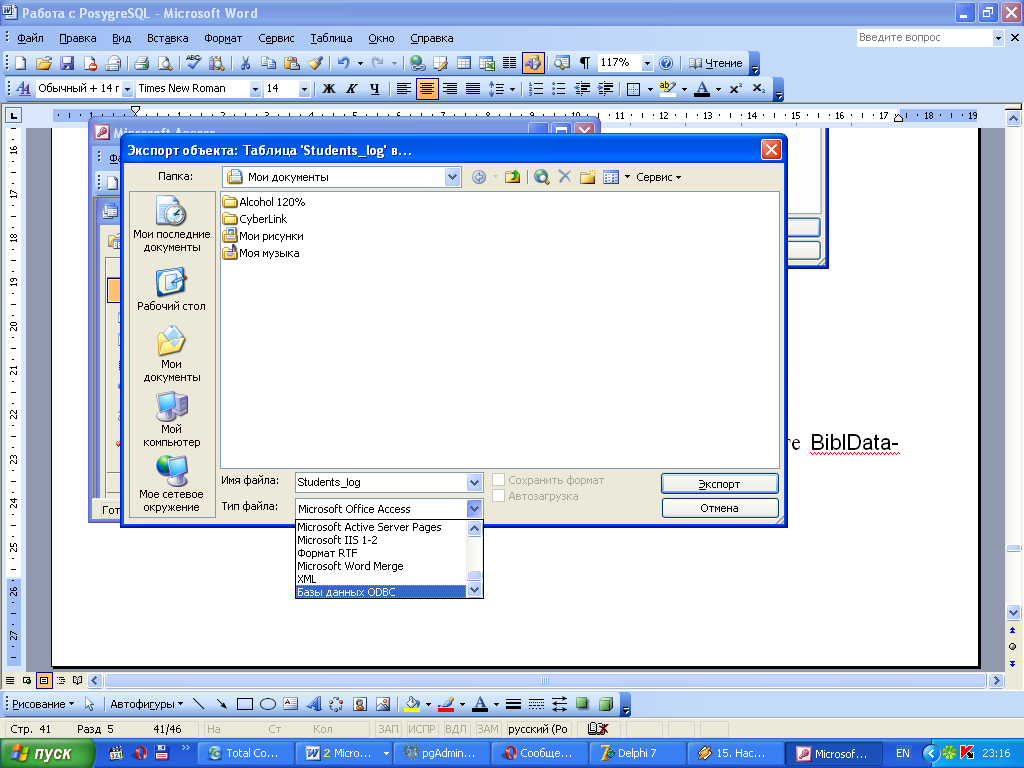1024x768 pixels.
Task: Click the fill color bucket in Drawing toolbar
Action: [412, 704]
